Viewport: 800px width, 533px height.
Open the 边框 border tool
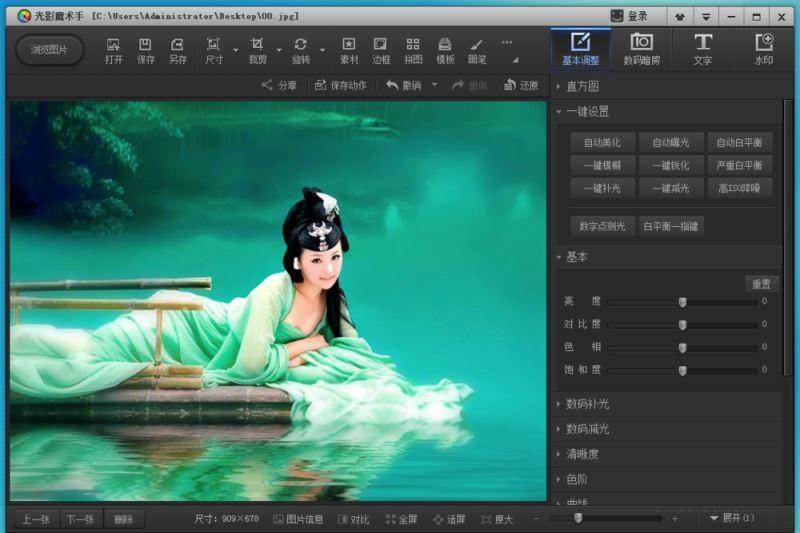381,50
